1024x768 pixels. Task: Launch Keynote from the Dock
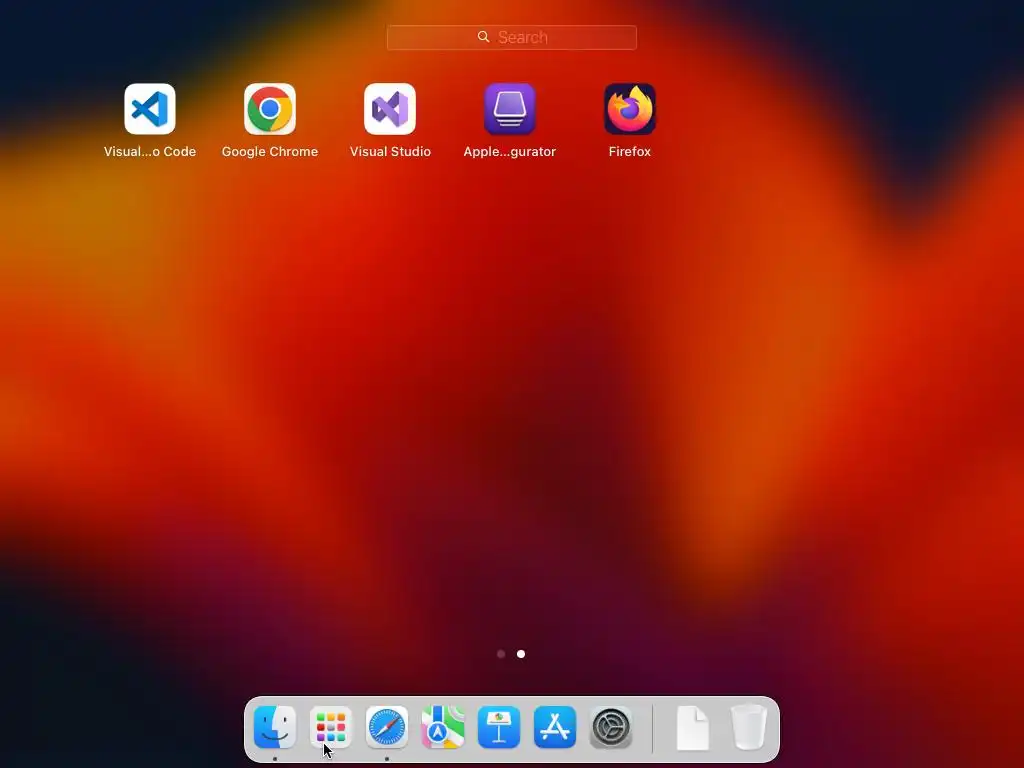tap(499, 727)
